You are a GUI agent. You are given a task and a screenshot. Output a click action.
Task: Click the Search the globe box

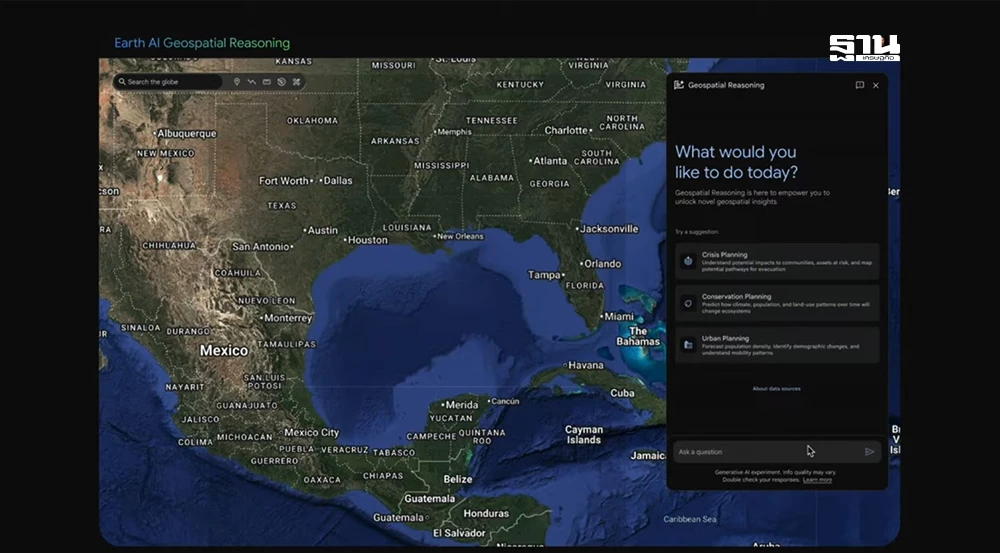point(170,82)
